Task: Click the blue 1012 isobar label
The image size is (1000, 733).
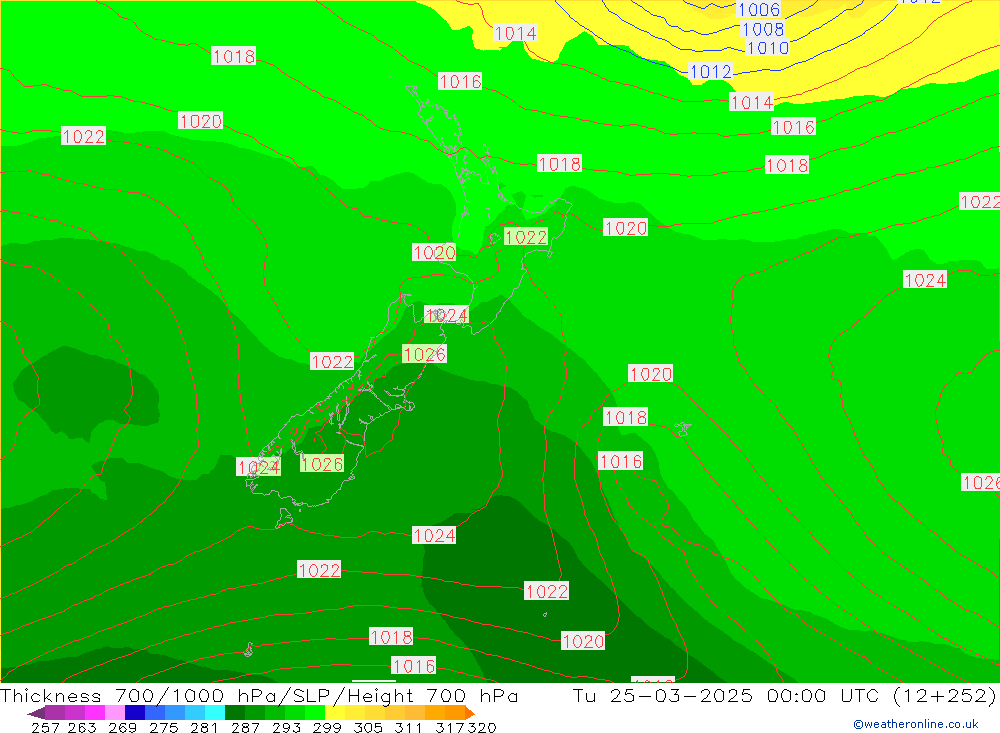Action: [x=710, y=71]
